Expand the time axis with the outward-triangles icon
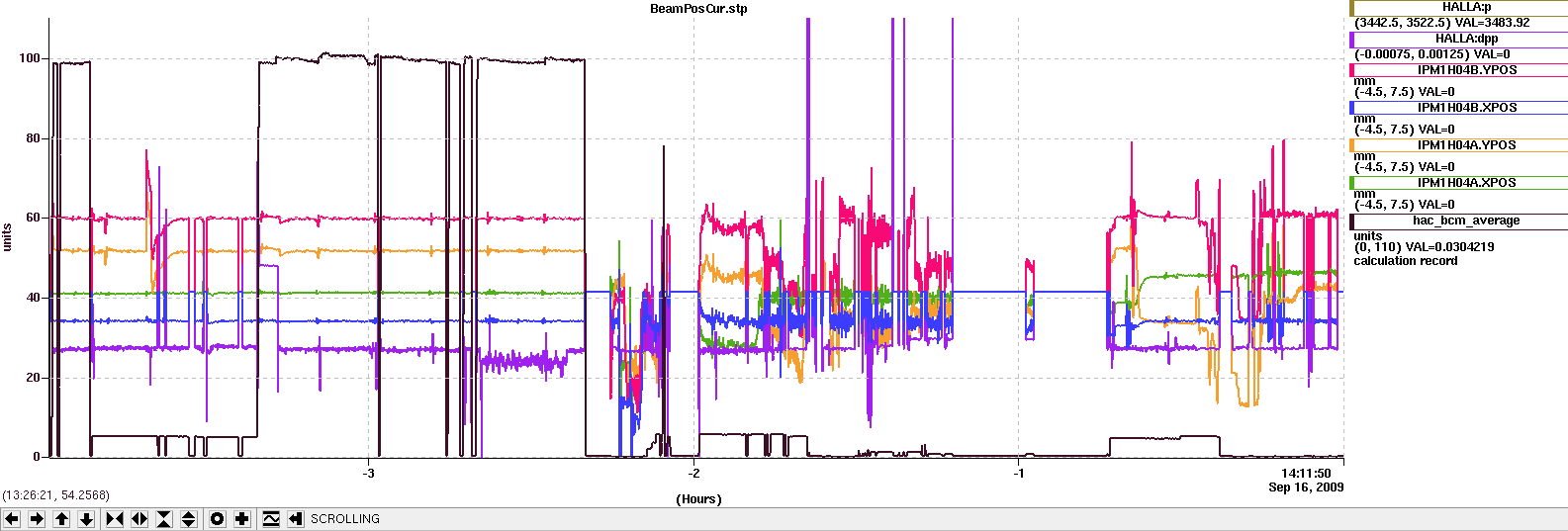The height and width of the screenshot is (531, 1568). pos(139,518)
